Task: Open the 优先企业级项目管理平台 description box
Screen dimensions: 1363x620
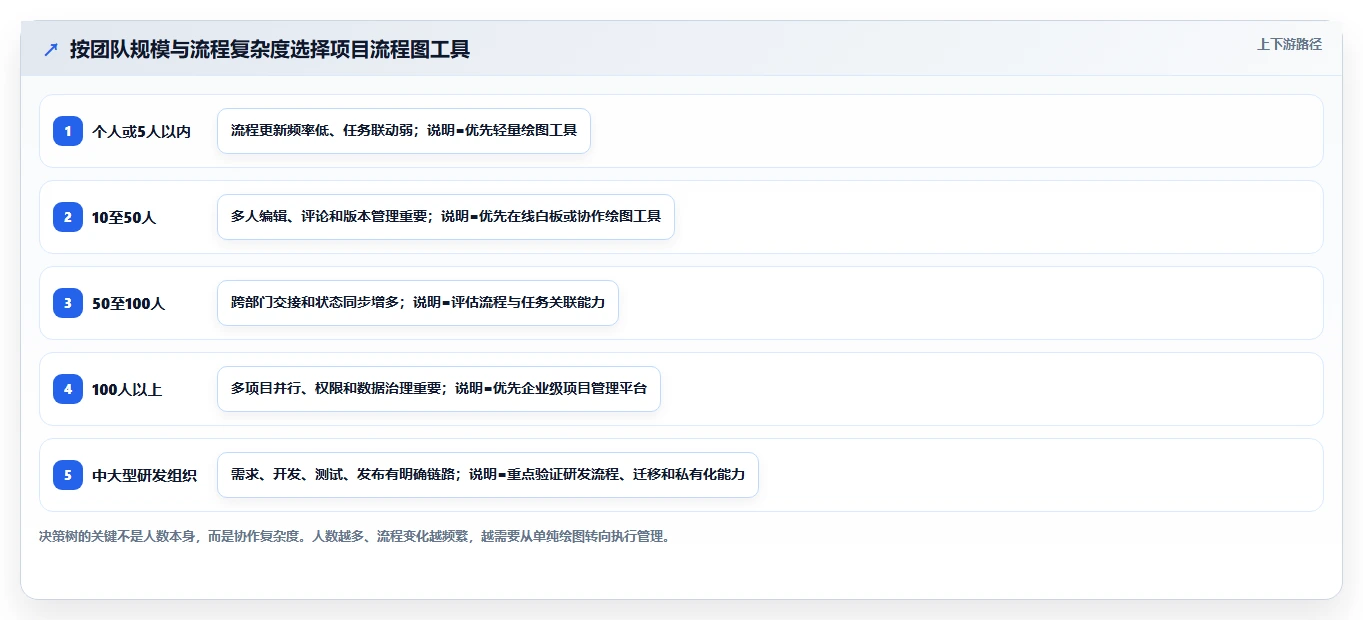Action: click(439, 389)
